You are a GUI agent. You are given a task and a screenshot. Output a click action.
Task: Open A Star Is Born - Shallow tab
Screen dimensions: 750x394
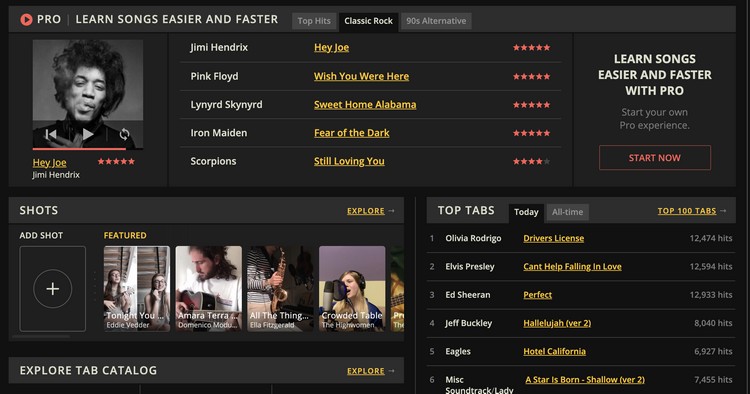[585, 380]
